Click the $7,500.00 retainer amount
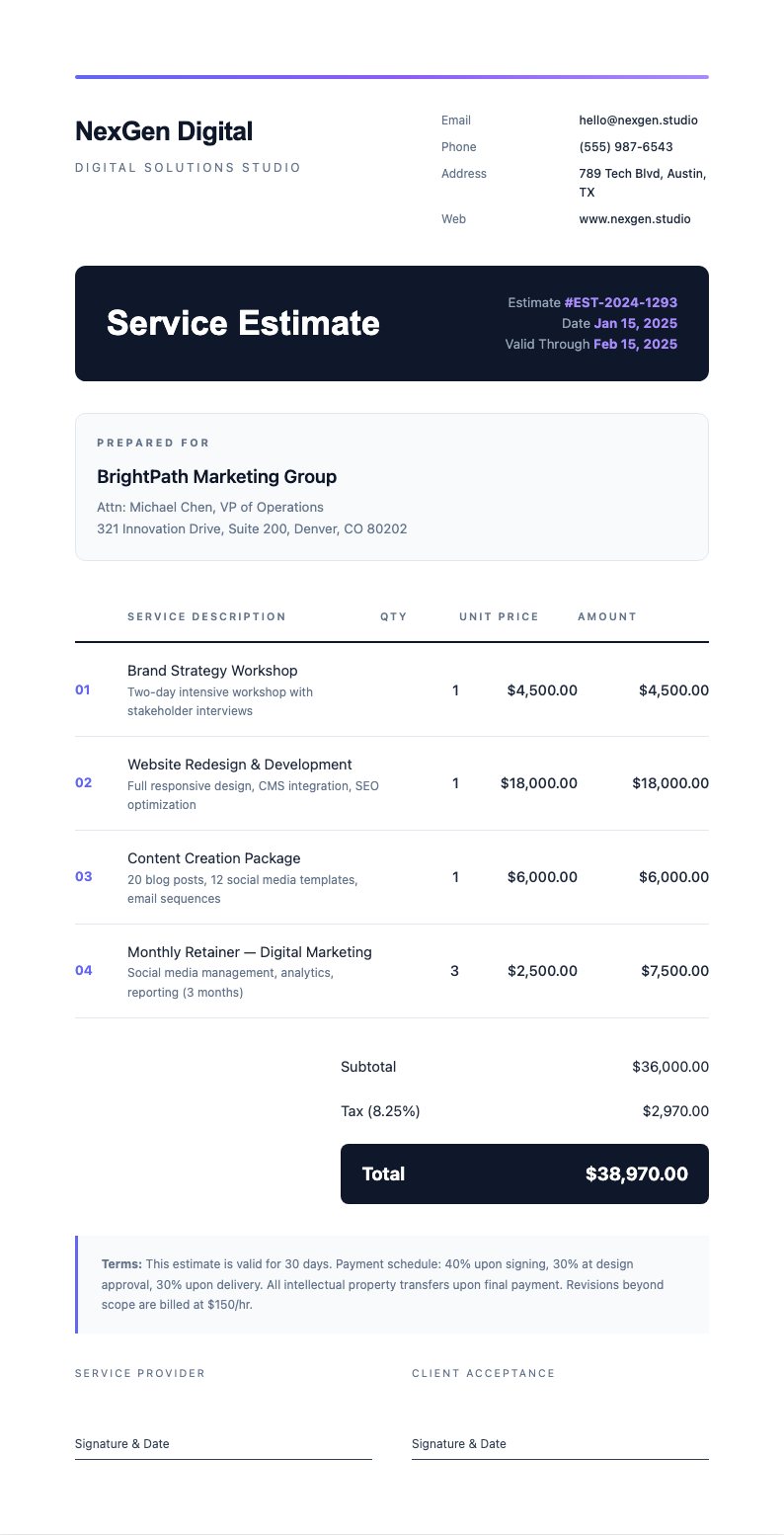 674,971
